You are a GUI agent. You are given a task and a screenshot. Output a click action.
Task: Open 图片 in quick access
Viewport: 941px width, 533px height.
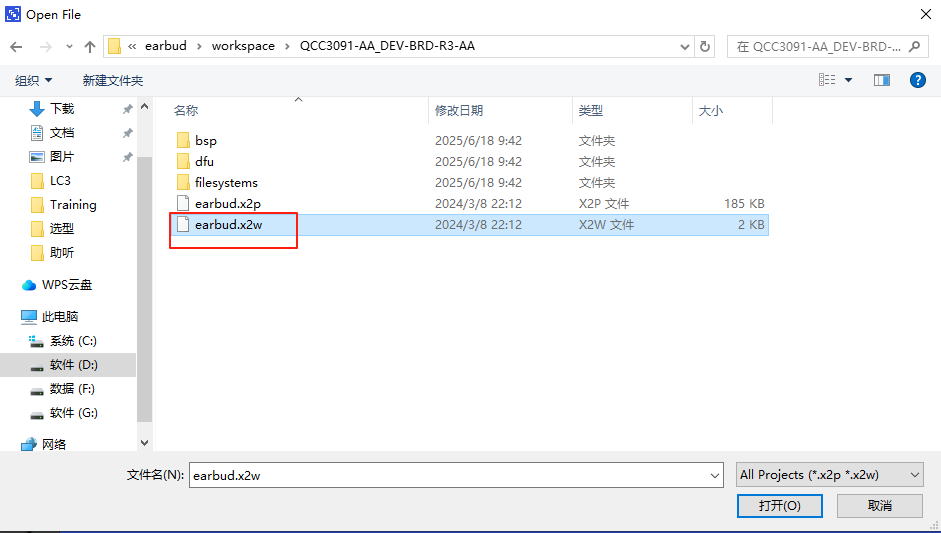point(62,157)
